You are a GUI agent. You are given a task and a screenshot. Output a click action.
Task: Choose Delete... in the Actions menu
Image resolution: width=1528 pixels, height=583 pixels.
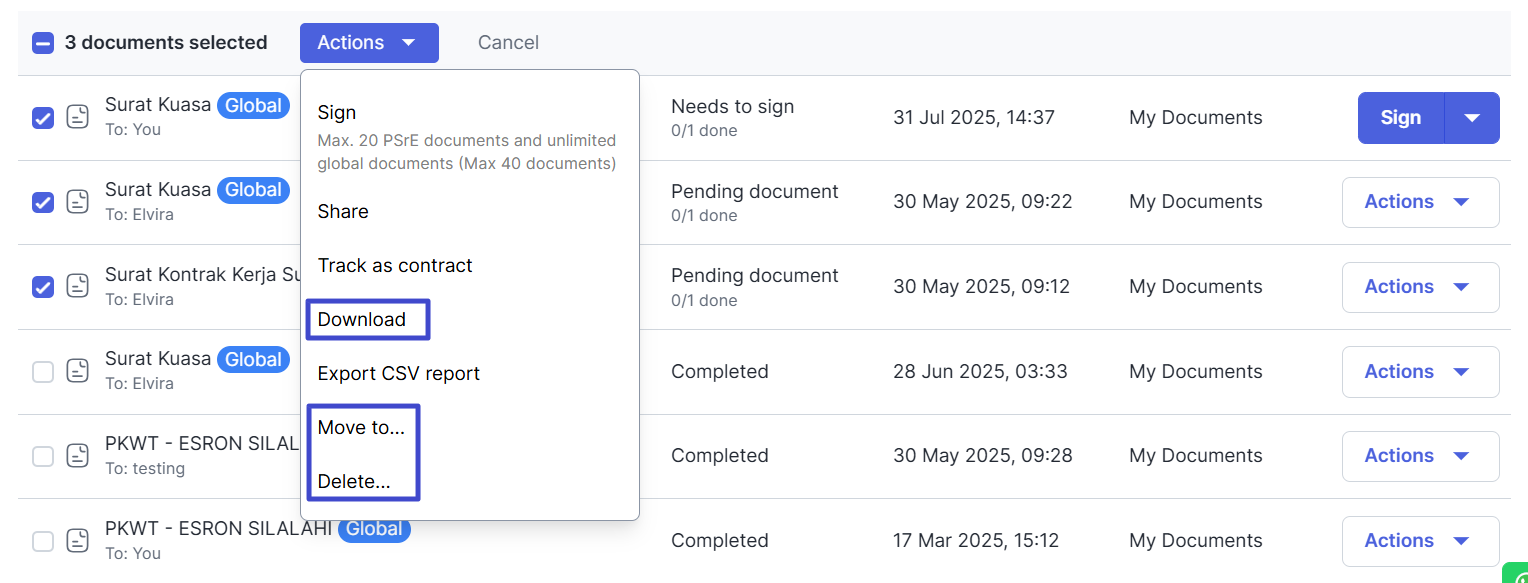coord(354,482)
